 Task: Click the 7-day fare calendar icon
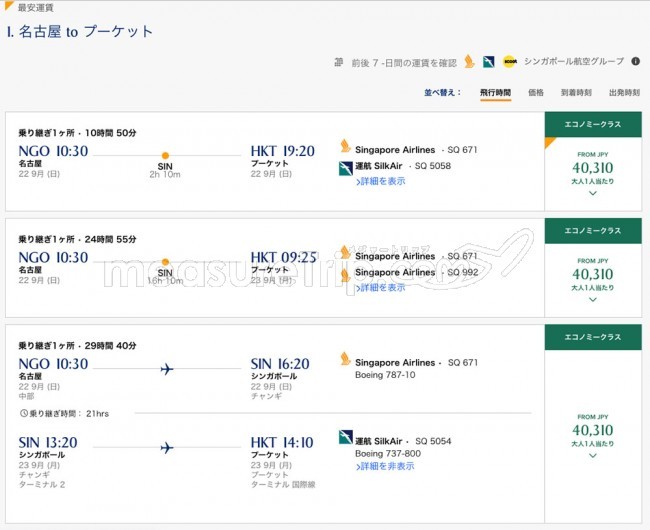tap(339, 62)
